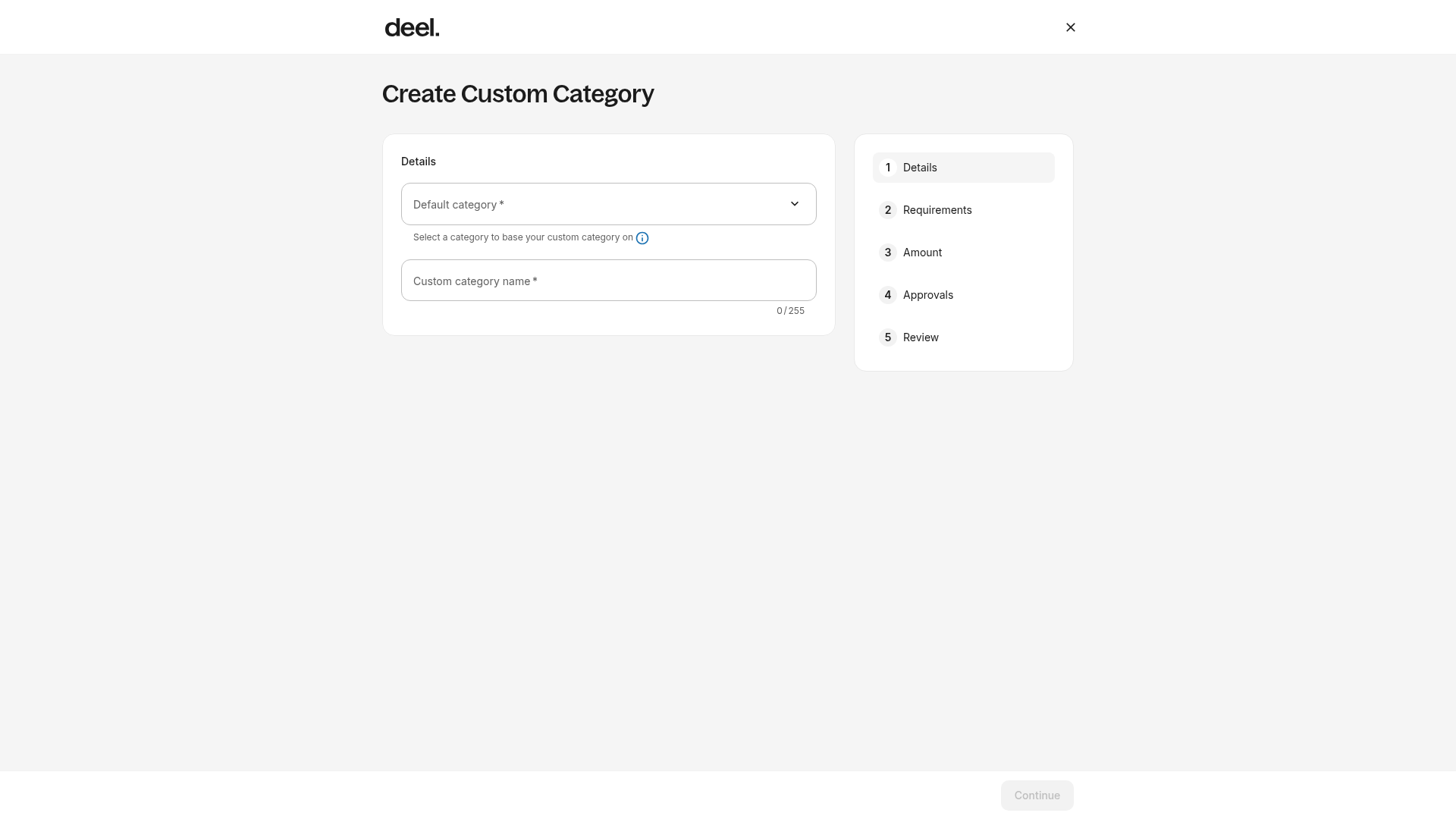Navigate to the Review step
Viewport: 1456px width, 819px height.
point(963,337)
